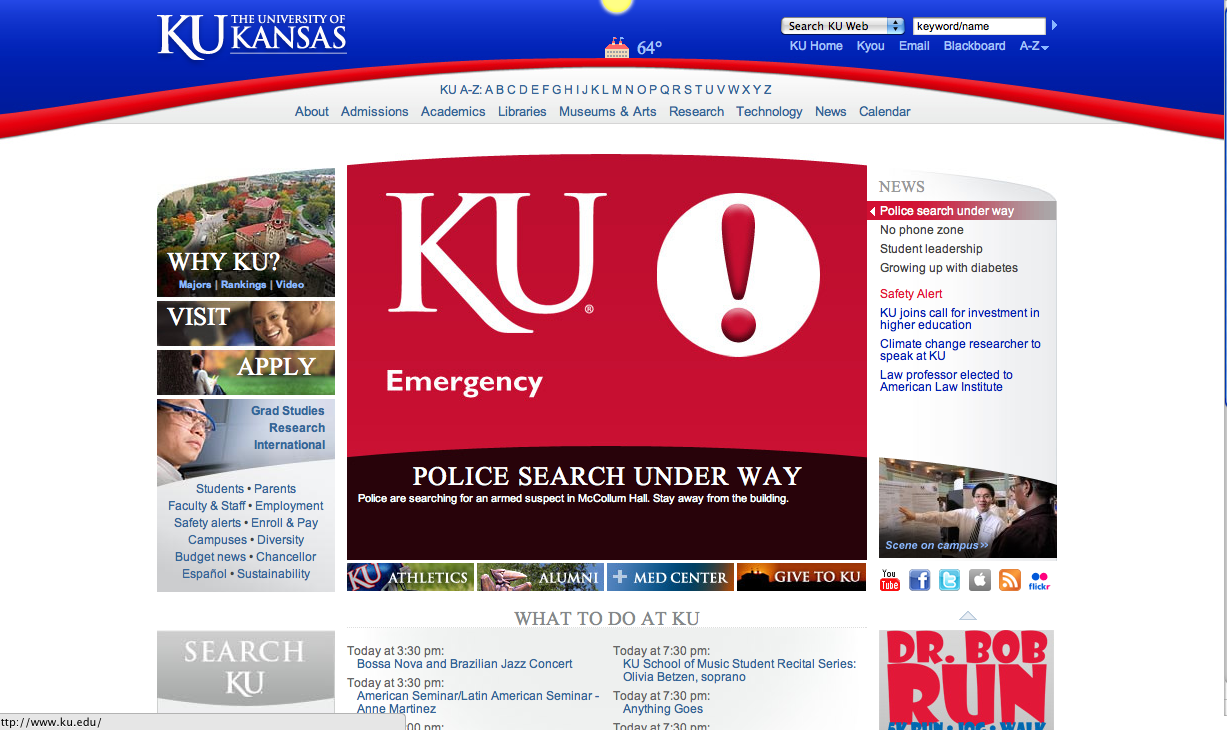Viewport: 1227px width, 730px height.
Task: Click the search go arrow button
Action: click(1054, 25)
